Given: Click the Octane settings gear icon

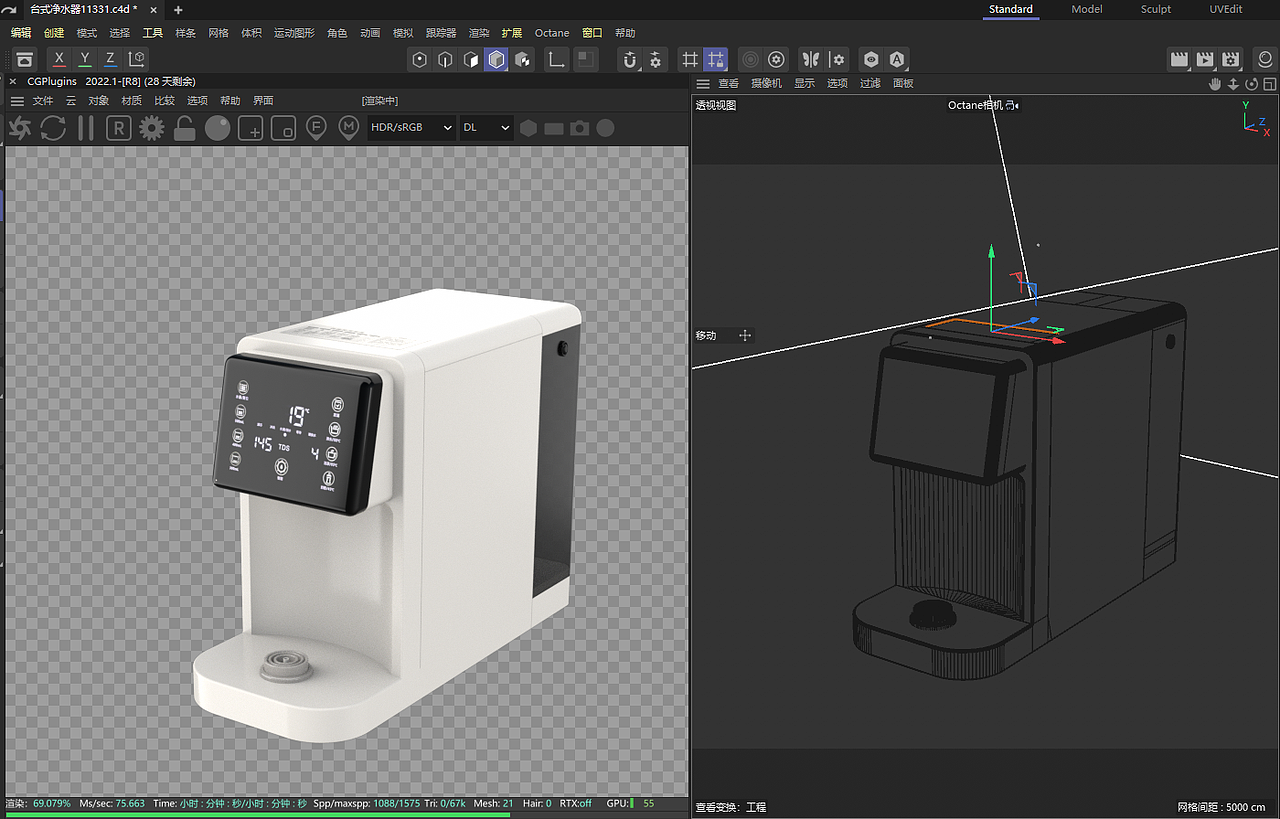Looking at the screenshot, I should click(x=152, y=128).
